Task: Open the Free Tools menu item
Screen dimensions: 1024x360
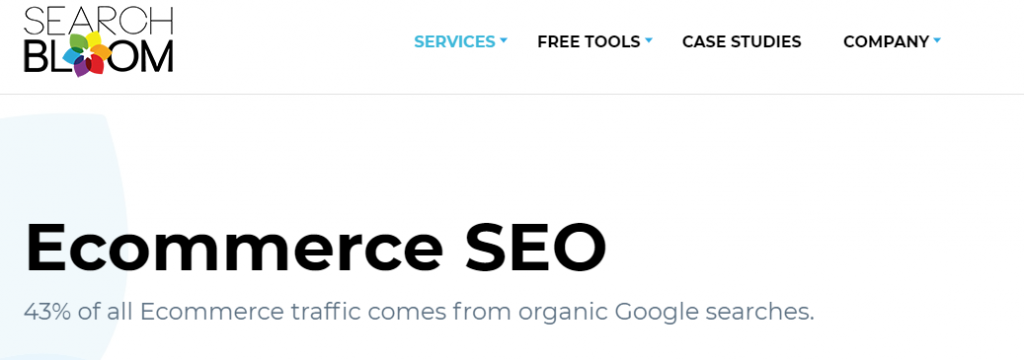Action: 588,42
